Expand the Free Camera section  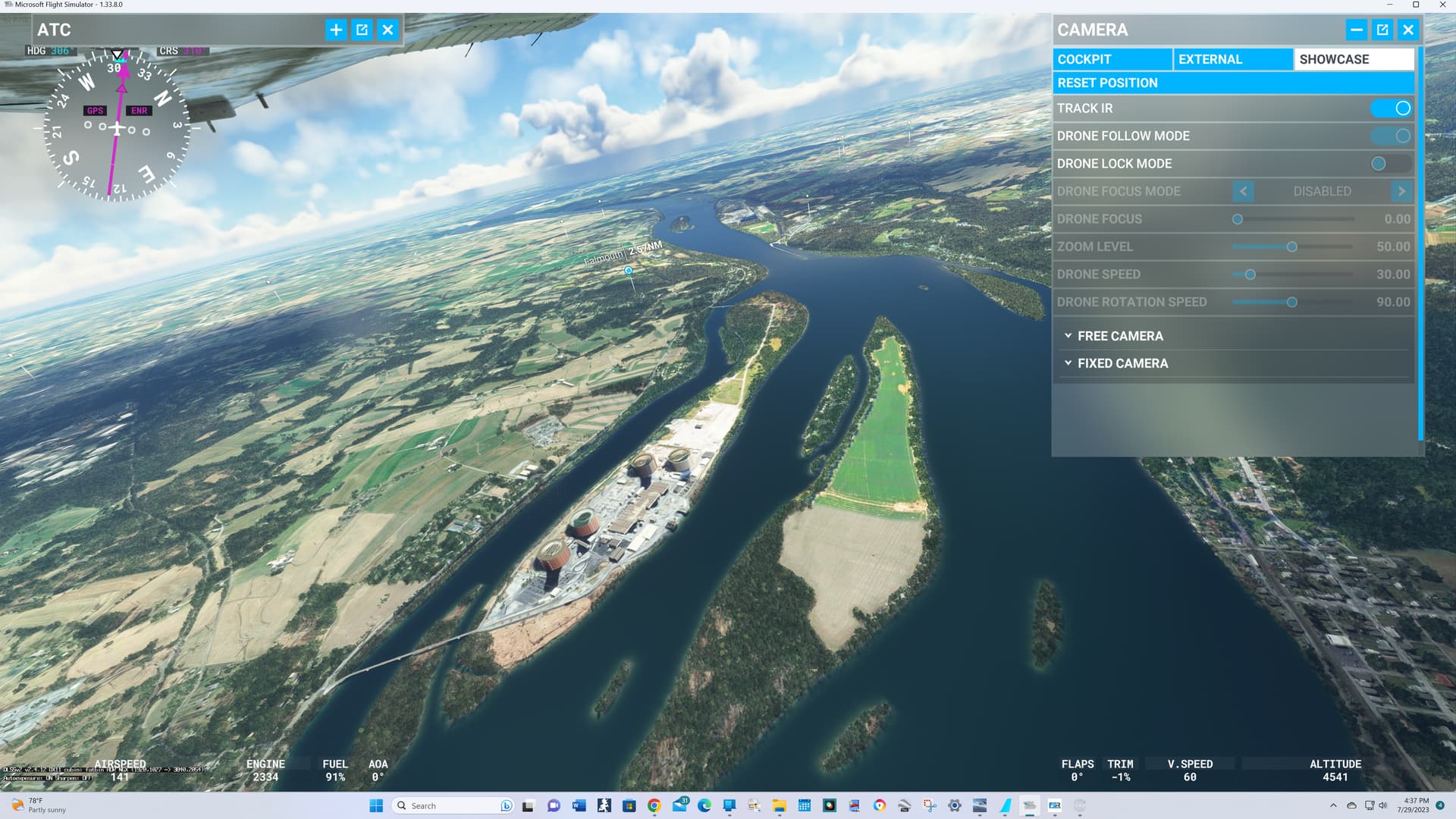1119,336
